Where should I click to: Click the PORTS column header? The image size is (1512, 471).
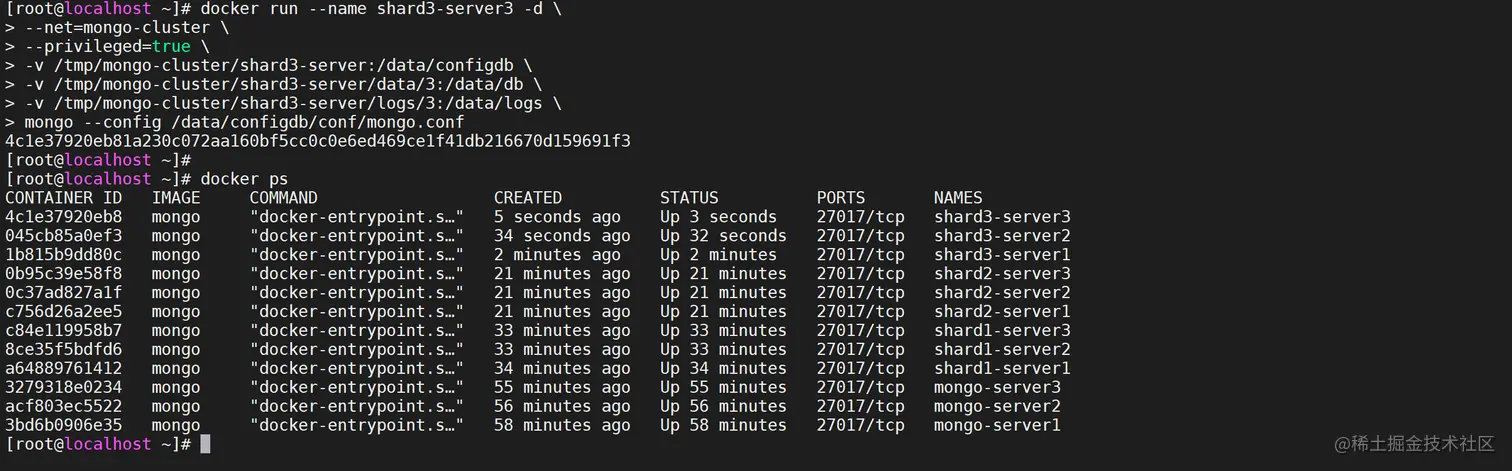tap(841, 198)
